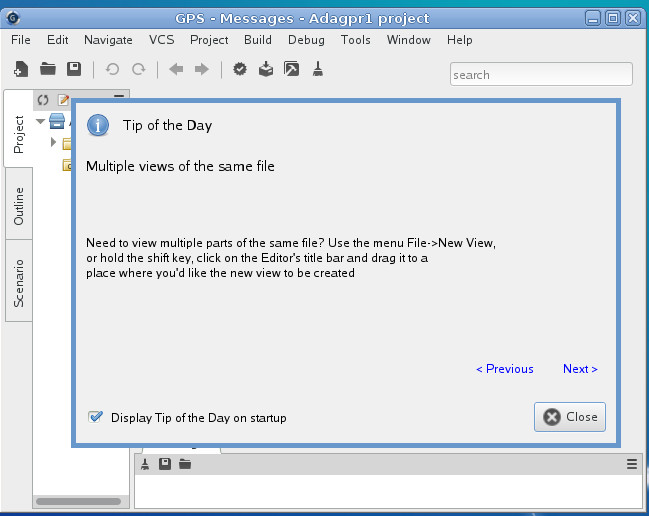Open the Edit menu
Screen dimensions: 649x516
pos(58,40)
